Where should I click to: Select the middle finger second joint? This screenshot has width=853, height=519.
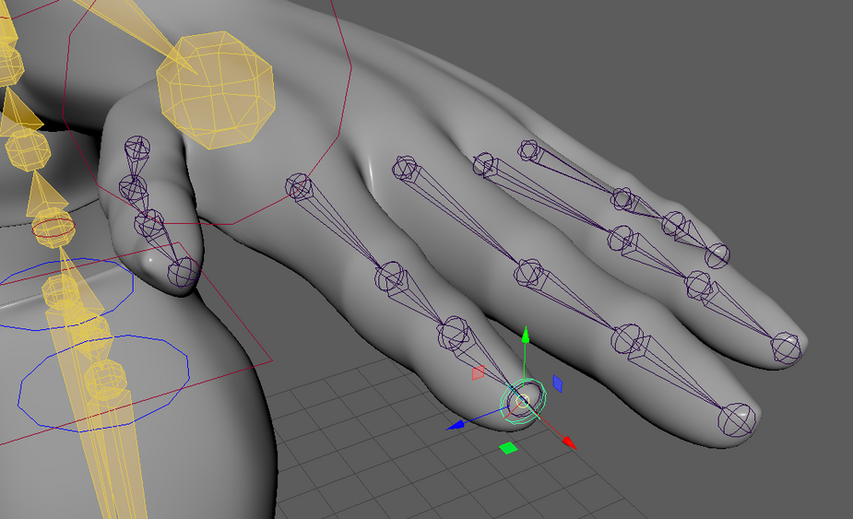(528, 273)
